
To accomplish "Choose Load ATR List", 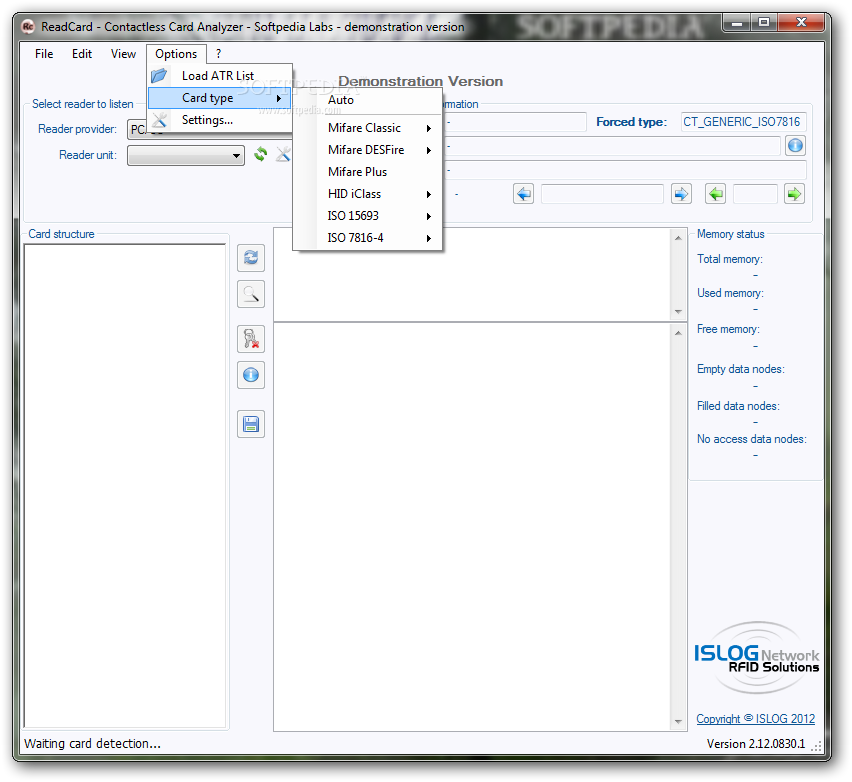I will pyautogui.click(x=220, y=76).
